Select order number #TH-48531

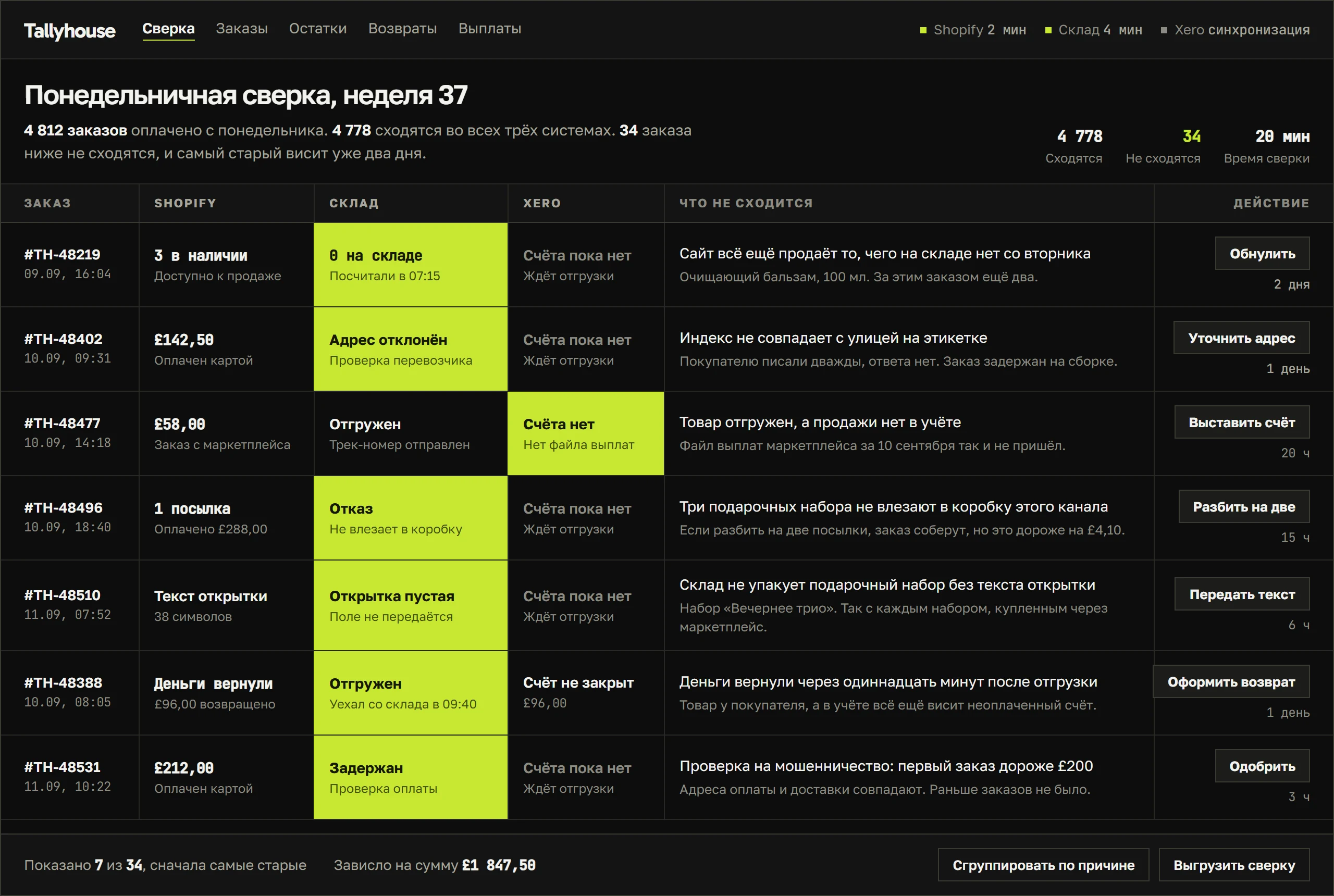63,767
